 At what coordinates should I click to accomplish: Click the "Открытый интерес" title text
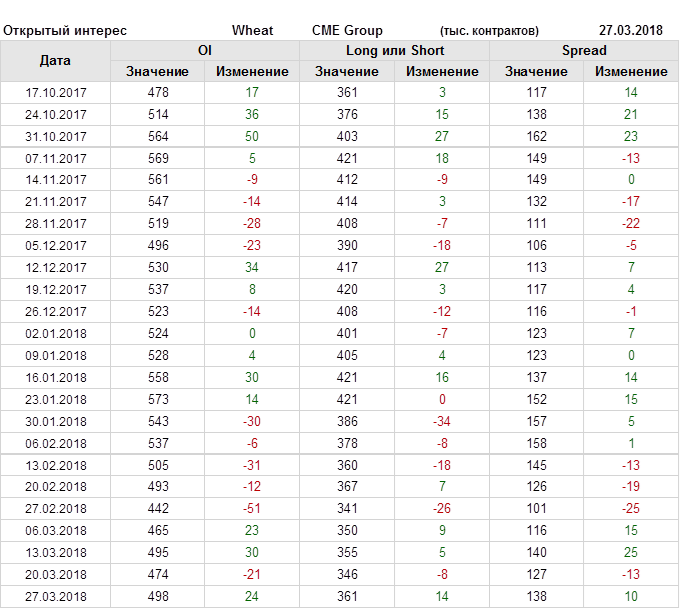click(x=65, y=31)
